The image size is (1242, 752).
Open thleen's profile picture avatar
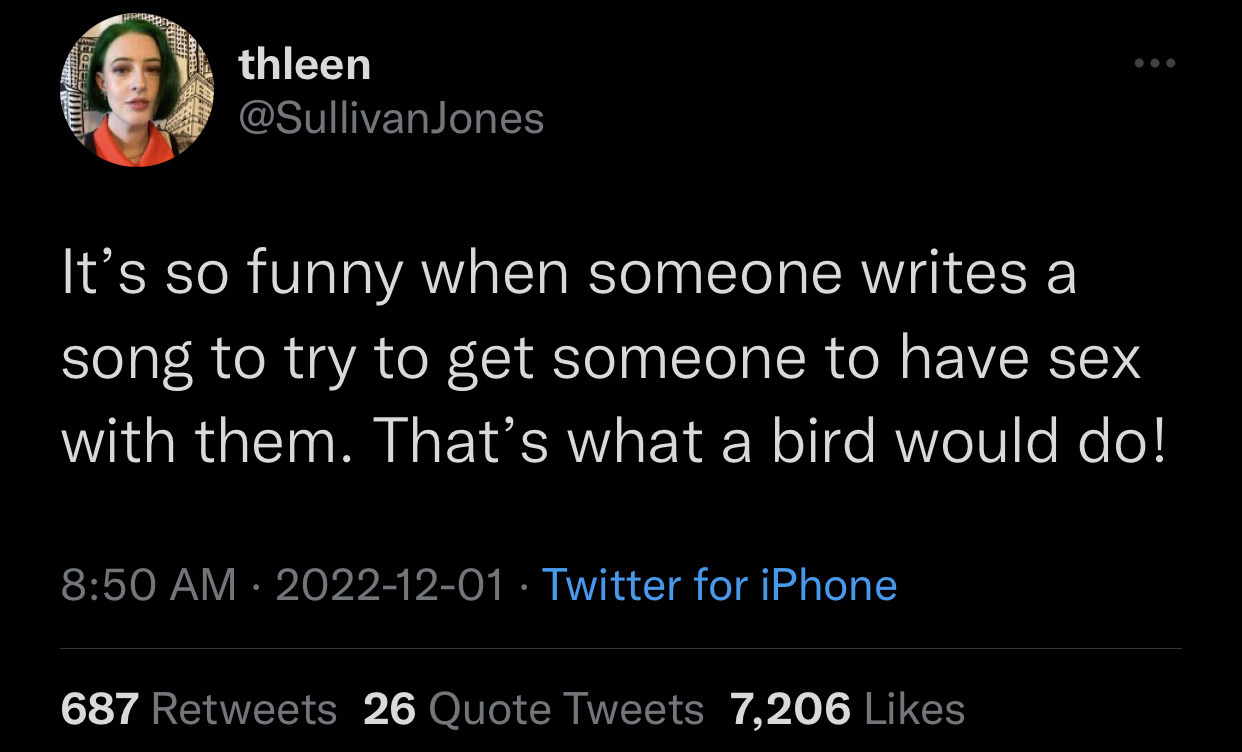coord(137,90)
